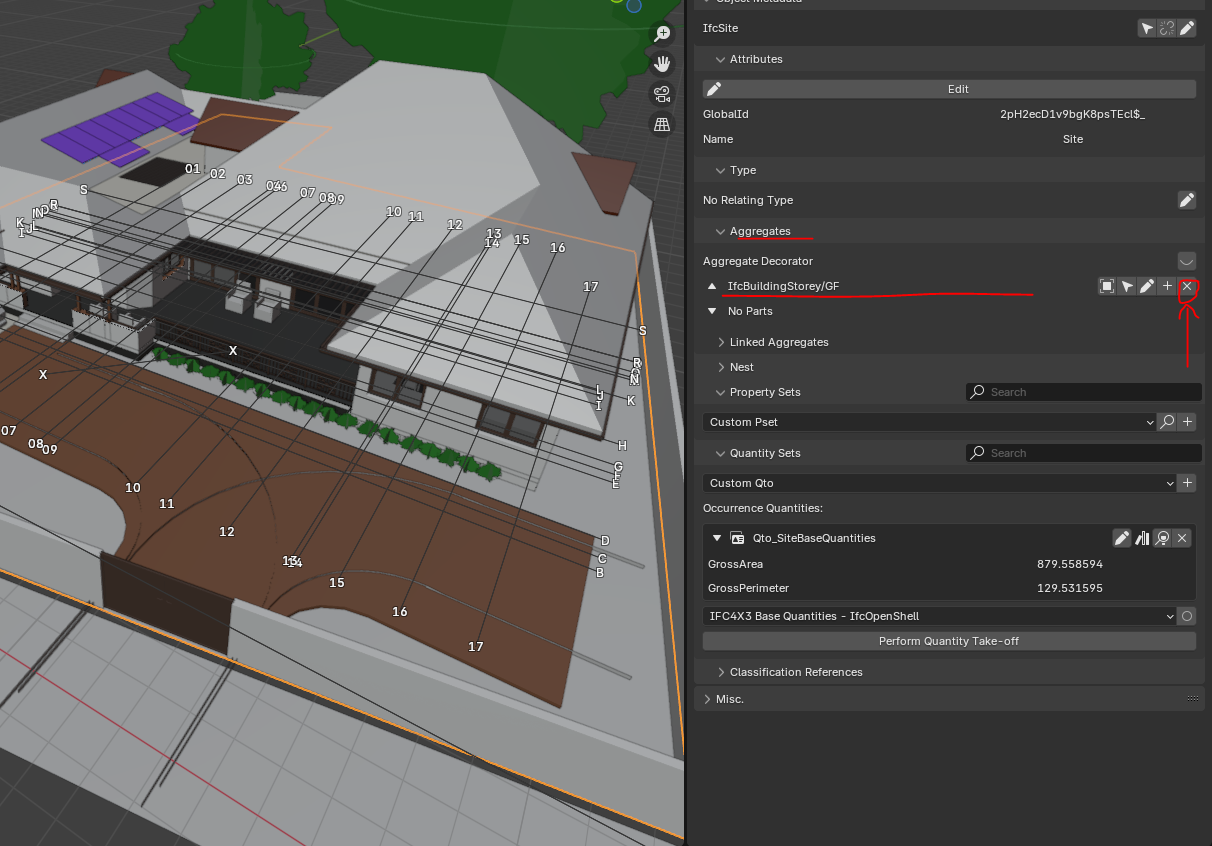Click the up triangle beside IfcBuildingStorey/GF

[x=712, y=286]
